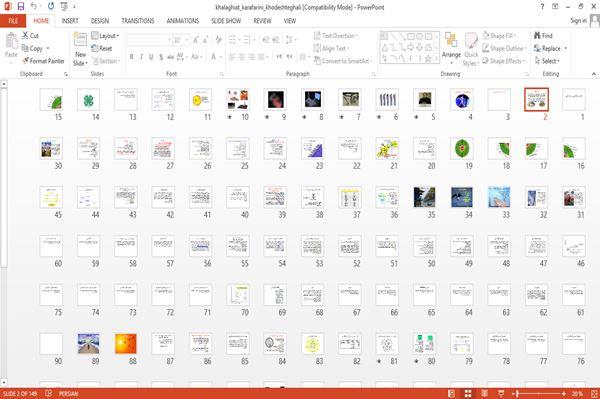The width and height of the screenshot is (600, 399).
Task: Open the Layout dropdown
Action: (105, 36)
